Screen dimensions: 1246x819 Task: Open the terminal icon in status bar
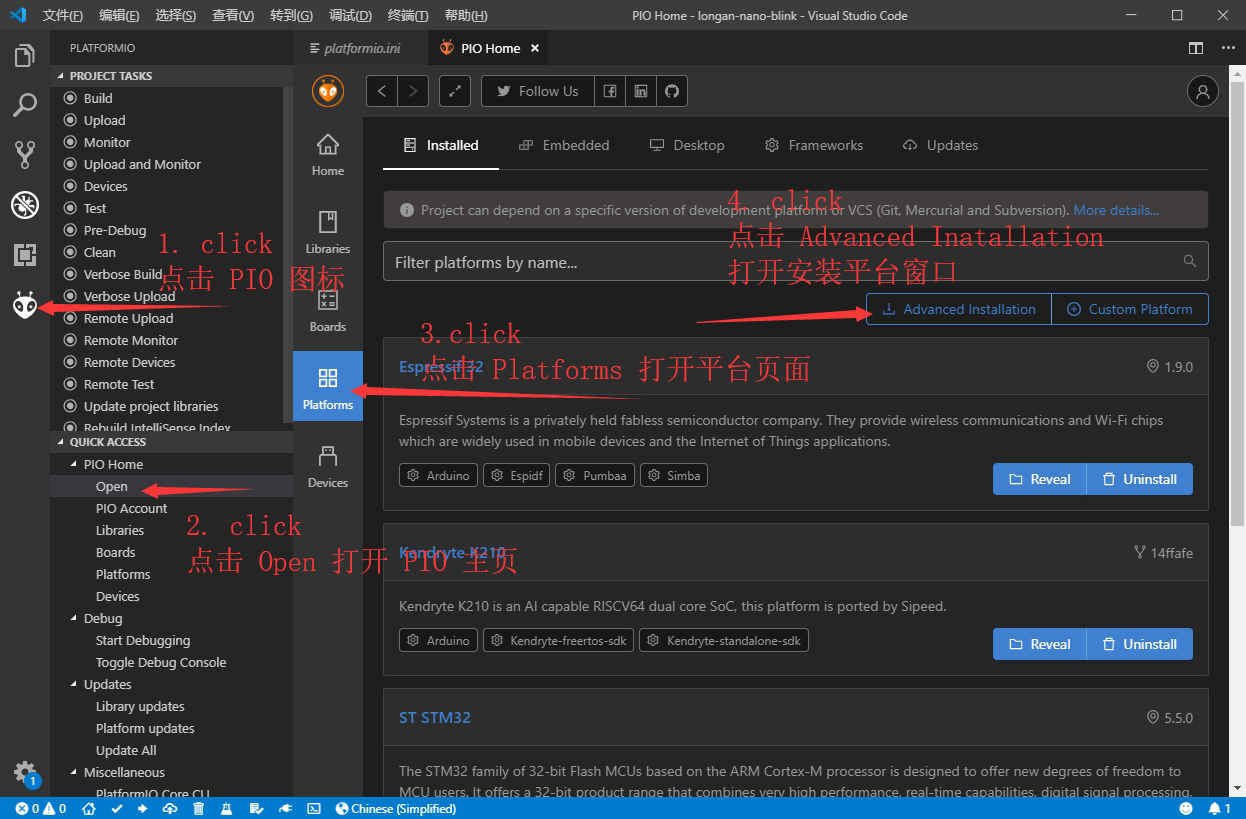pyautogui.click(x=313, y=808)
